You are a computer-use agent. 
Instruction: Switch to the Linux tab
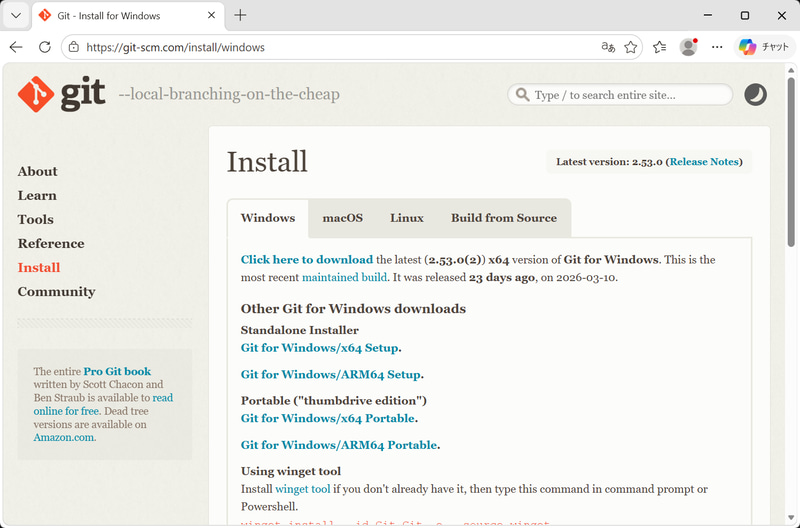[407, 218]
